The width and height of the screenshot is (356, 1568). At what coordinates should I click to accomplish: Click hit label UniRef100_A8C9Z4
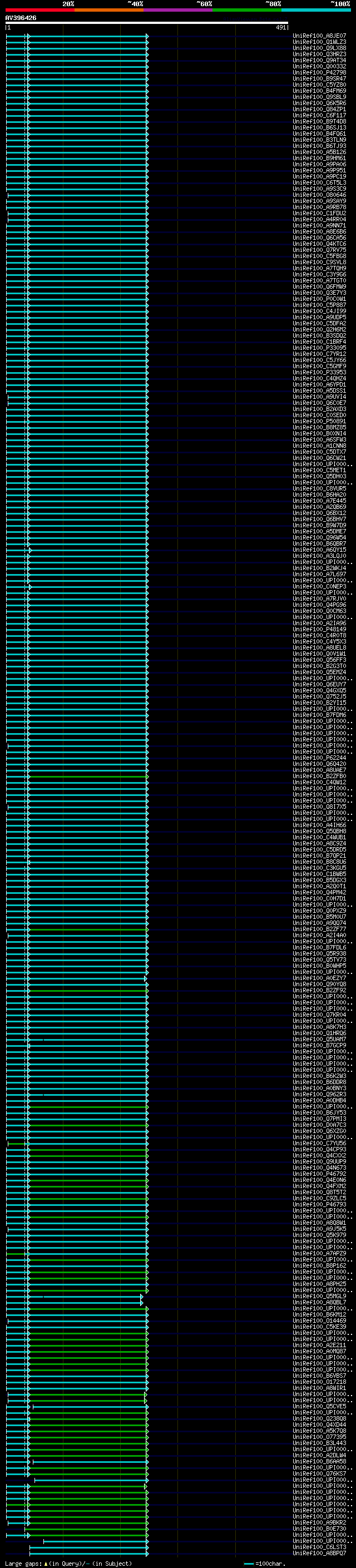click(x=319, y=843)
